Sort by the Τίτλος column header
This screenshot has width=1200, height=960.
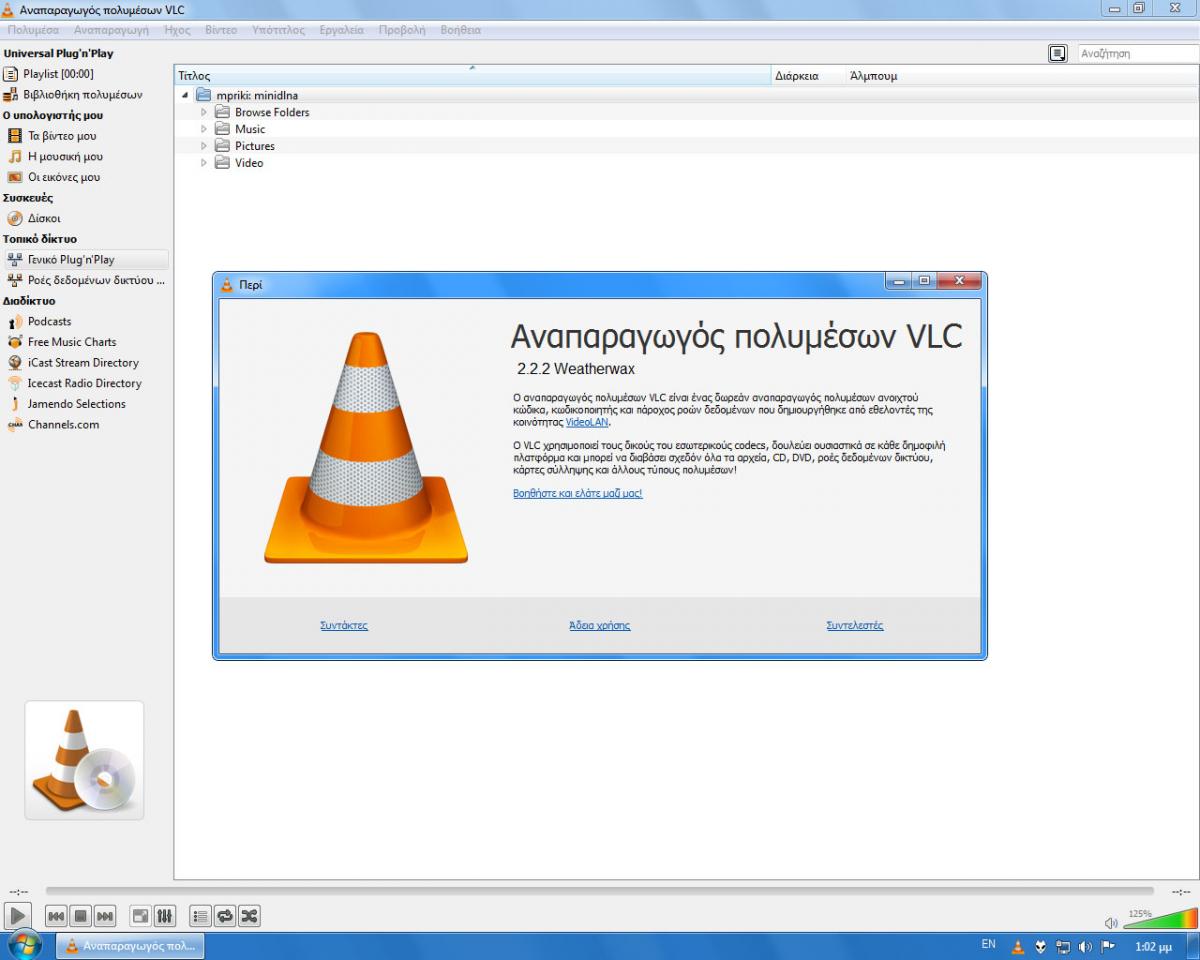[x=472, y=76]
